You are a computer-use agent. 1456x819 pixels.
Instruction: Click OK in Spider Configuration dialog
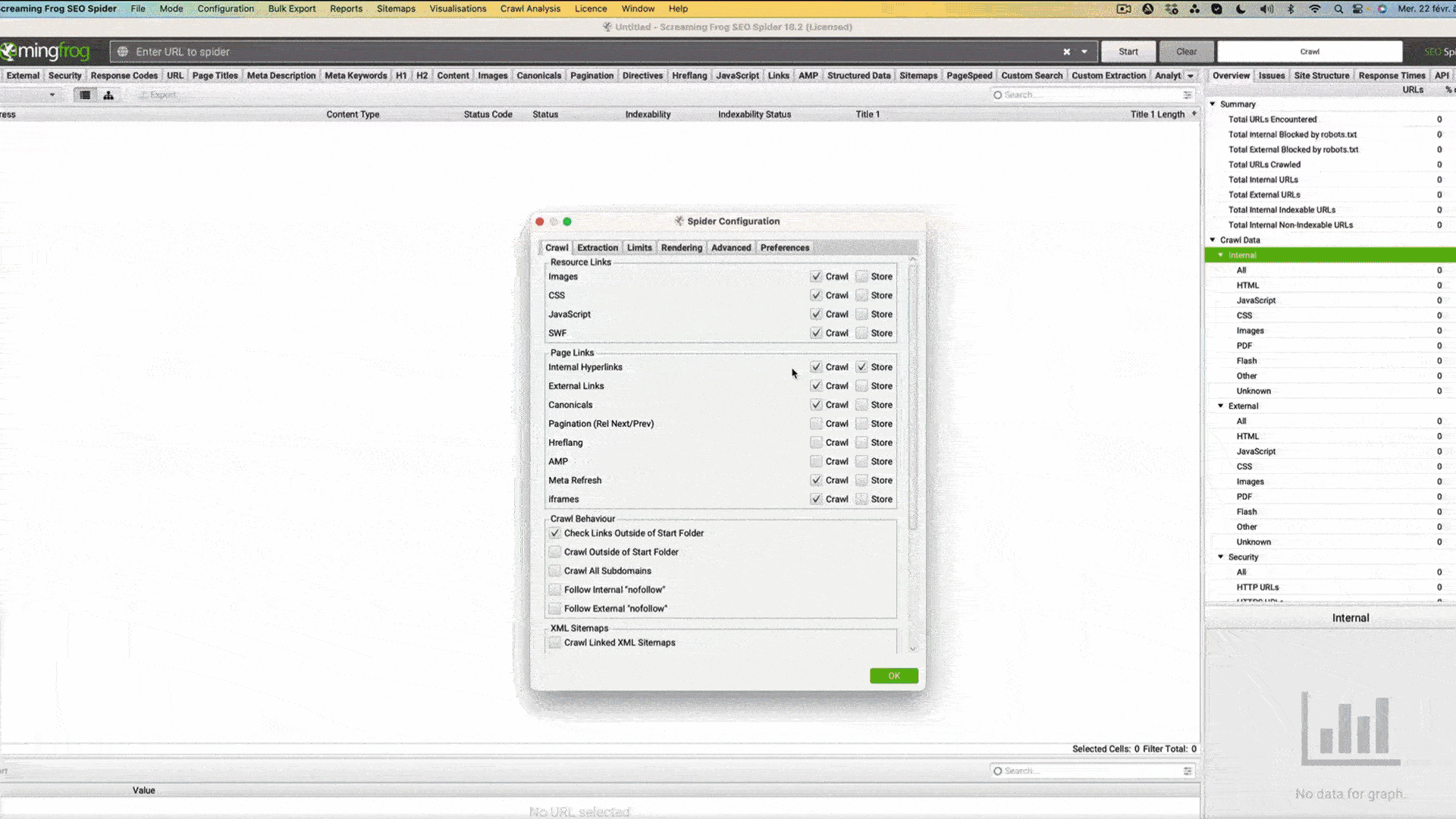(x=894, y=676)
